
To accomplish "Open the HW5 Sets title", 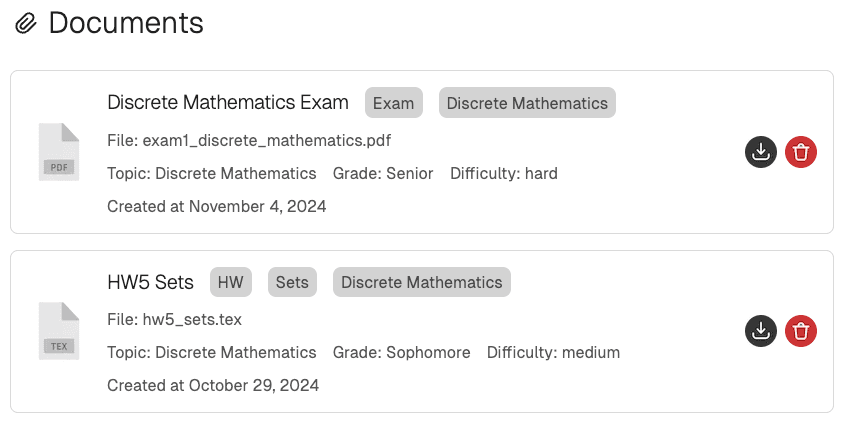I will point(150,282).
